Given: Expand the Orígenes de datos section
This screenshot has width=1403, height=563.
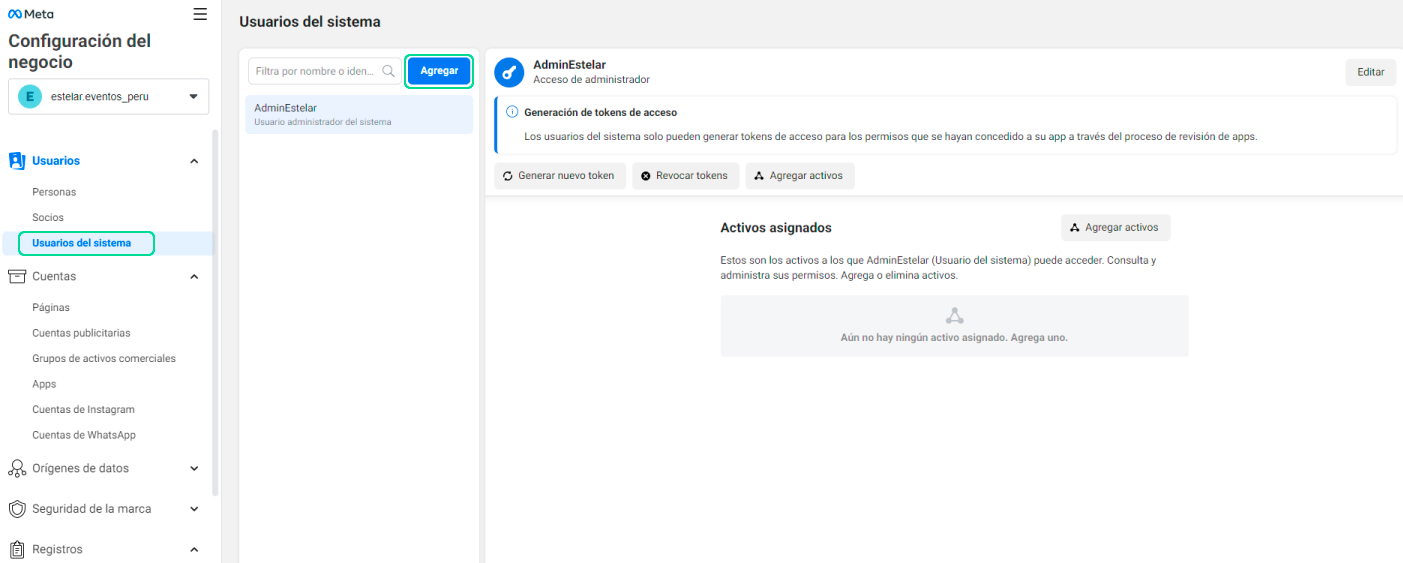Looking at the screenshot, I should pyautogui.click(x=194, y=468).
